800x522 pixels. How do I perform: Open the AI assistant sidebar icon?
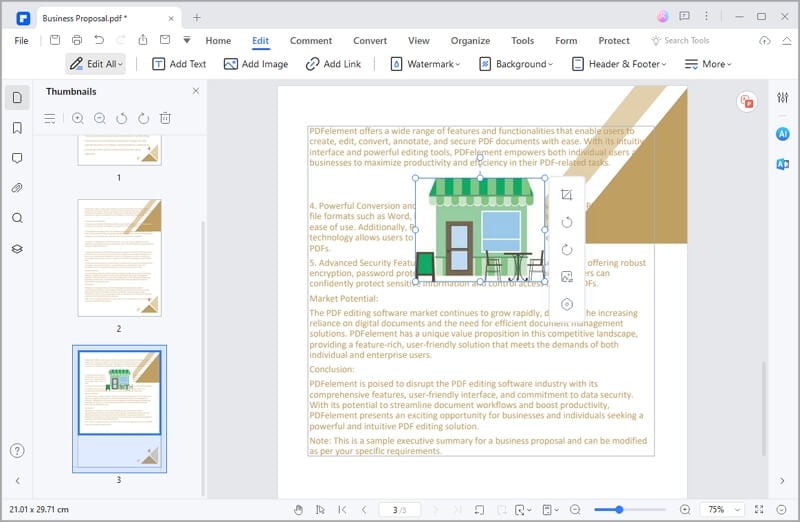[782, 134]
